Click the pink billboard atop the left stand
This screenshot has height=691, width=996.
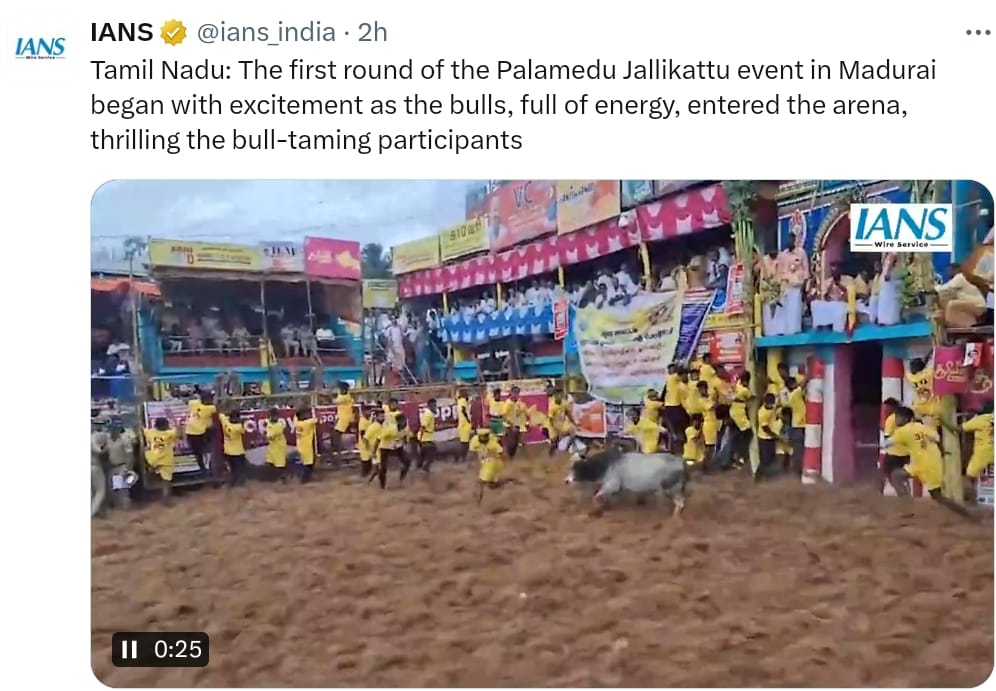click(332, 258)
